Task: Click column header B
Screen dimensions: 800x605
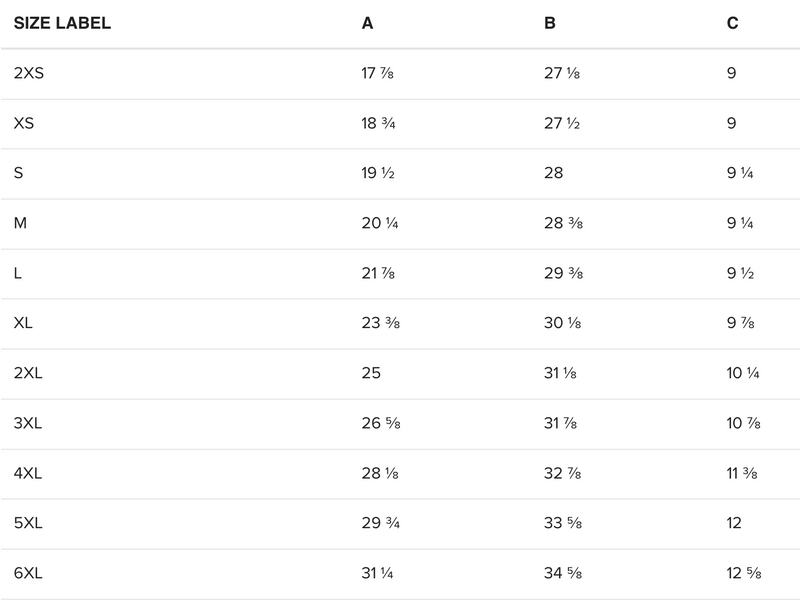Action: pos(550,23)
